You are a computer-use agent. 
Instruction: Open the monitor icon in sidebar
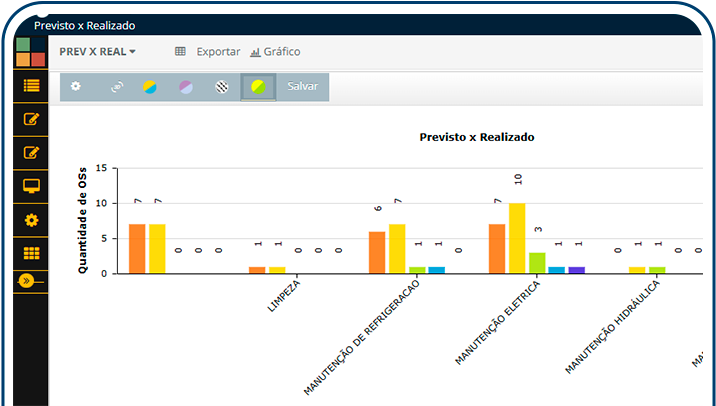point(31,186)
